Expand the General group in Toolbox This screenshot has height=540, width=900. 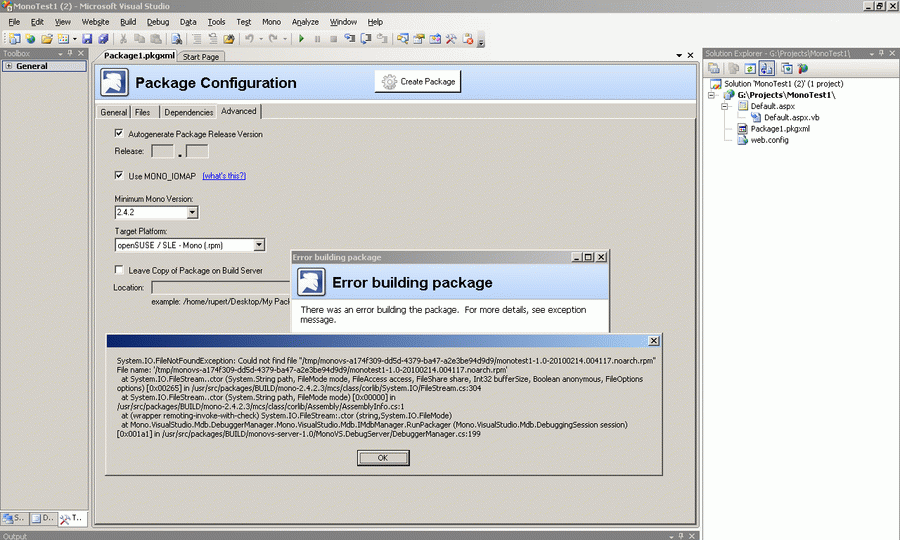9,66
